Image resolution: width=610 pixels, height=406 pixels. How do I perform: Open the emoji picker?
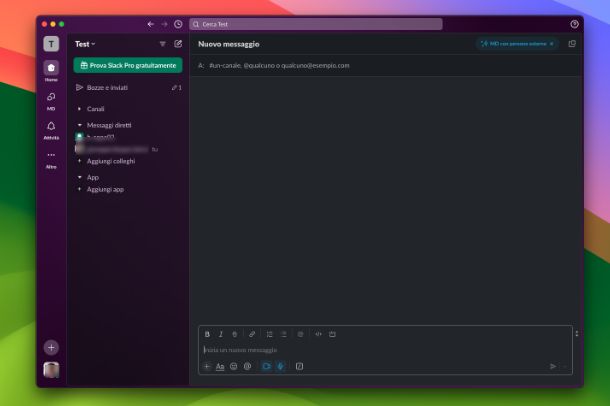233,366
